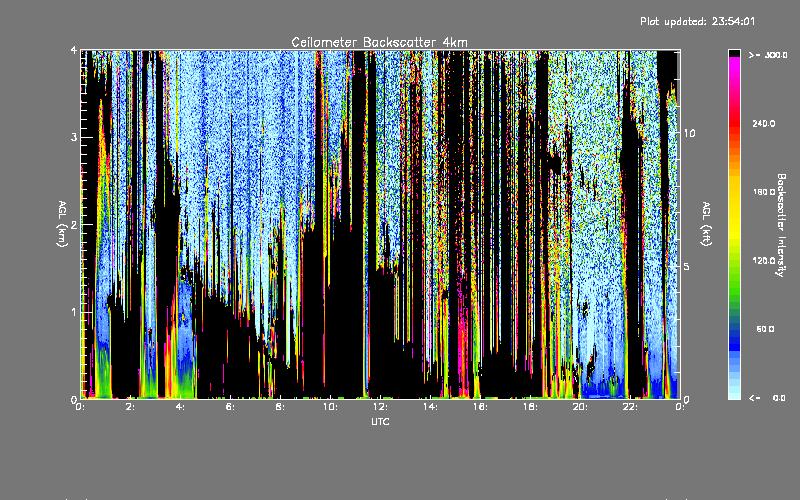Click the '4' tick on the AGL (km) axis
This screenshot has width=800, height=500.
(74, 50)
